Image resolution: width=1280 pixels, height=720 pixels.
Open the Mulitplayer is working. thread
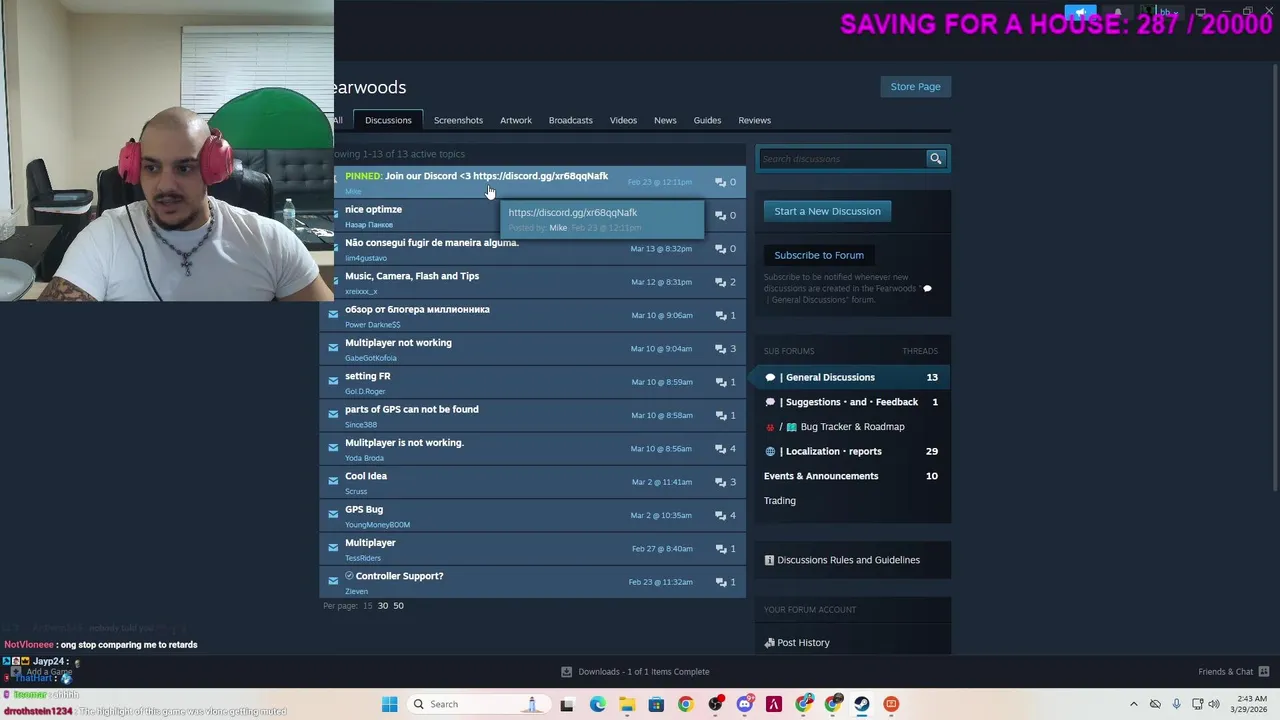404,443
